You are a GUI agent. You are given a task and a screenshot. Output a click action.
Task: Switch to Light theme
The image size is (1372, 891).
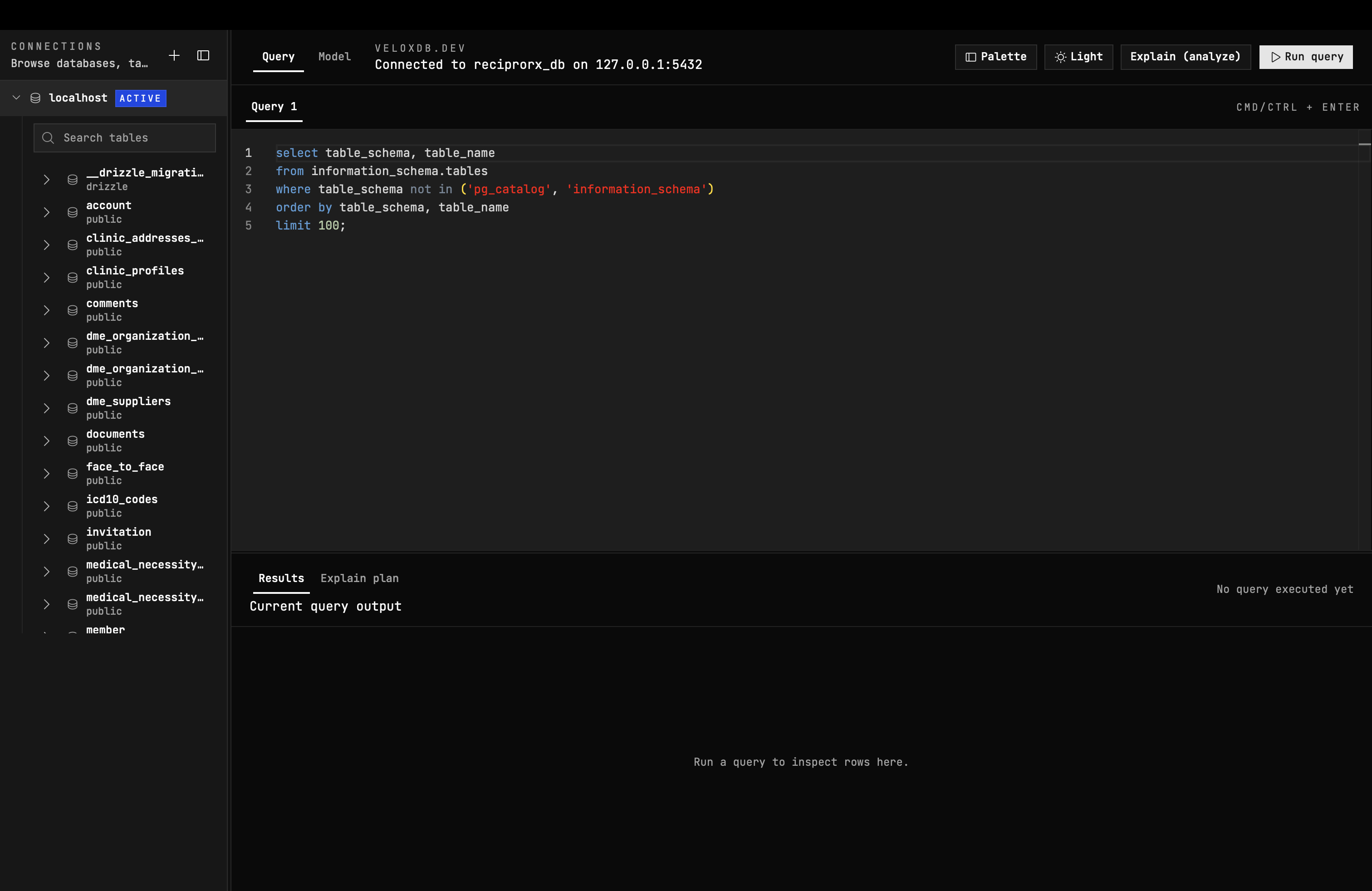[1079, 57]
